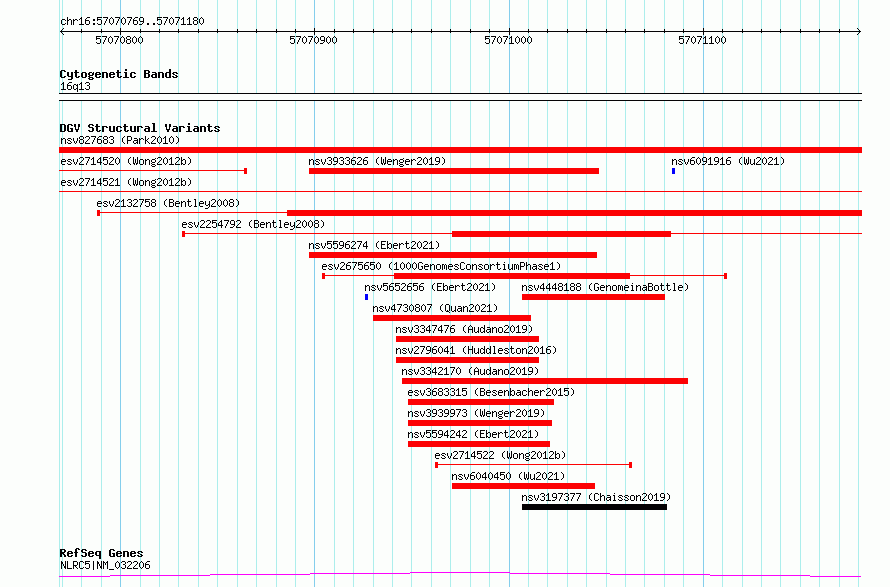Click the thin red esv2714522 line
The image size is (890, 587).
point(534,465)
